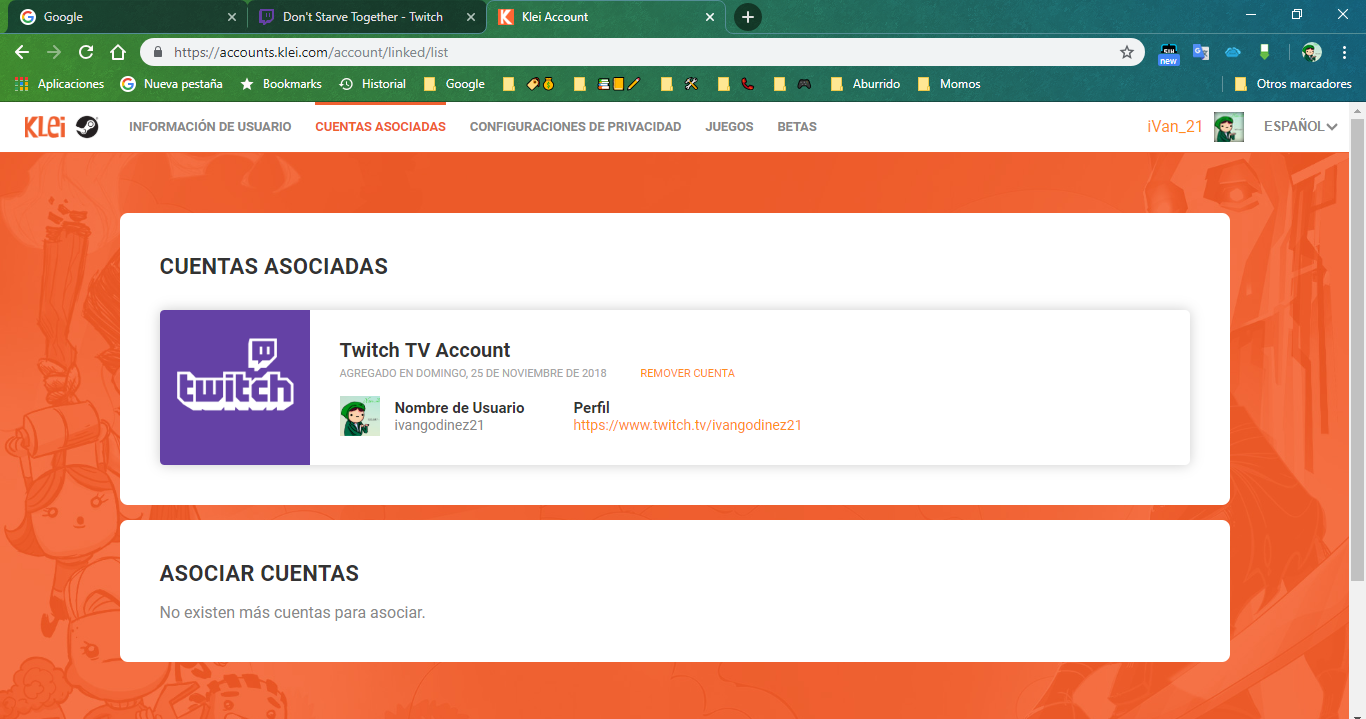Open the extension with the 'new' badge
The image size is (1366, 719).
pos(1168,53)
